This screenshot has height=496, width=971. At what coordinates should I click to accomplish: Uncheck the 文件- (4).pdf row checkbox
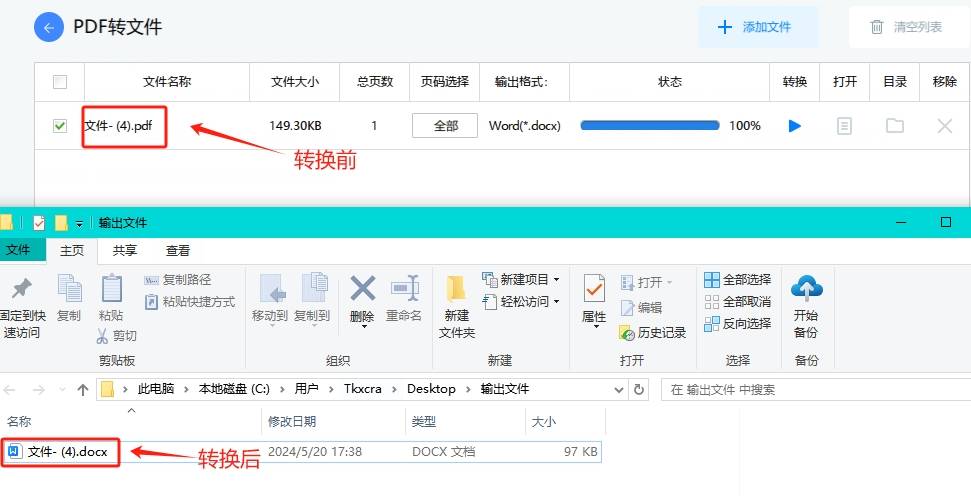[x=60, y=126]
